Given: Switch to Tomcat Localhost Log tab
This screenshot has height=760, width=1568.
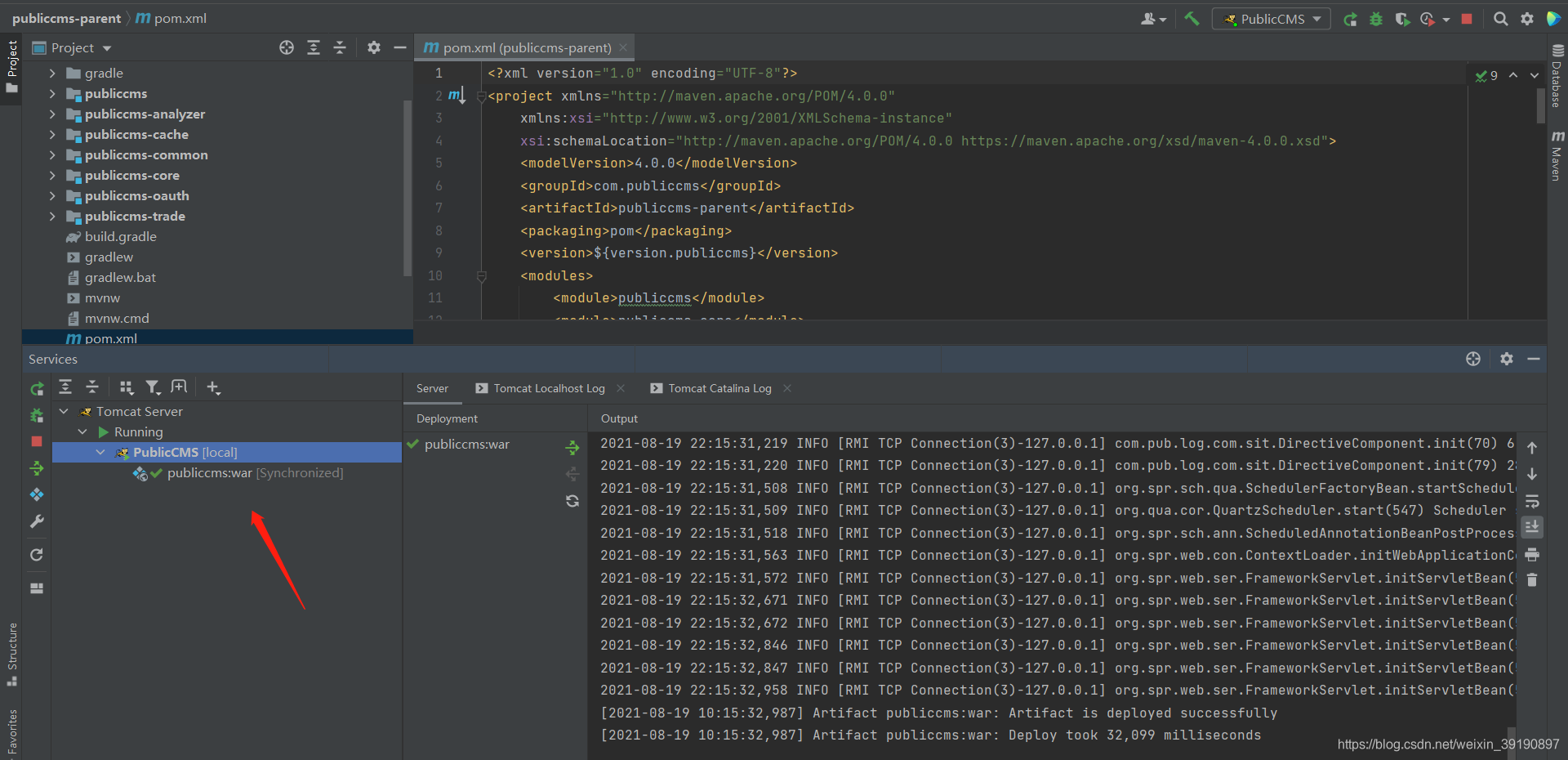Looking at the screenshot, I should click(x=549, y=388).
